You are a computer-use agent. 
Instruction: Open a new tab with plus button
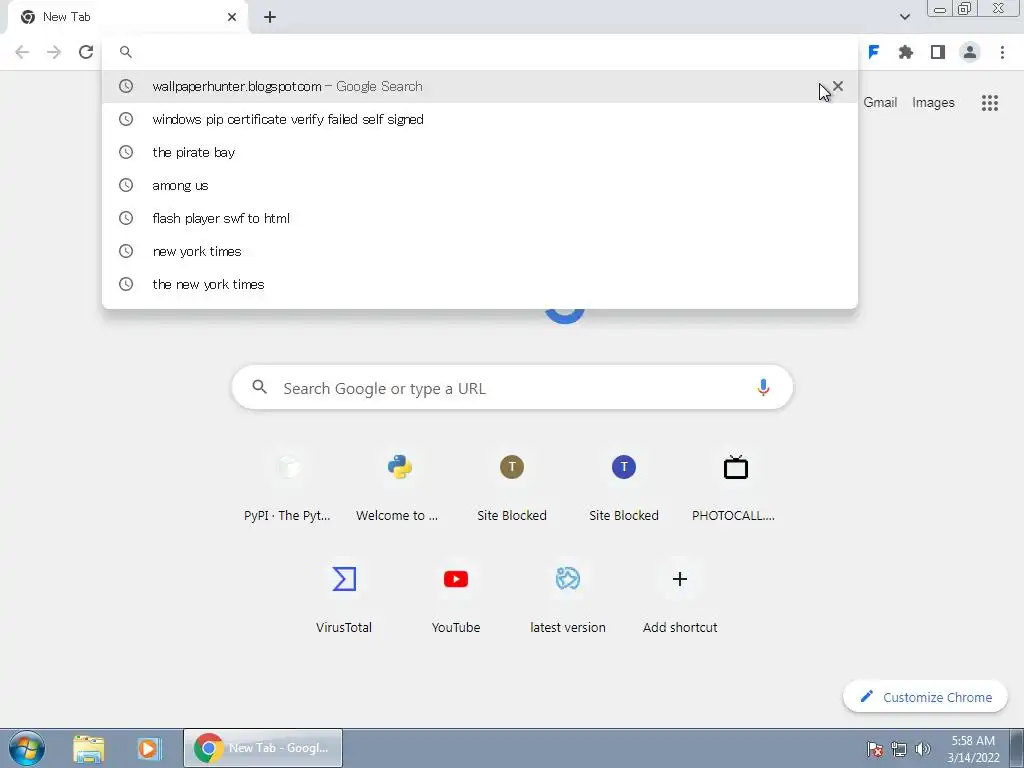(270, 17)
